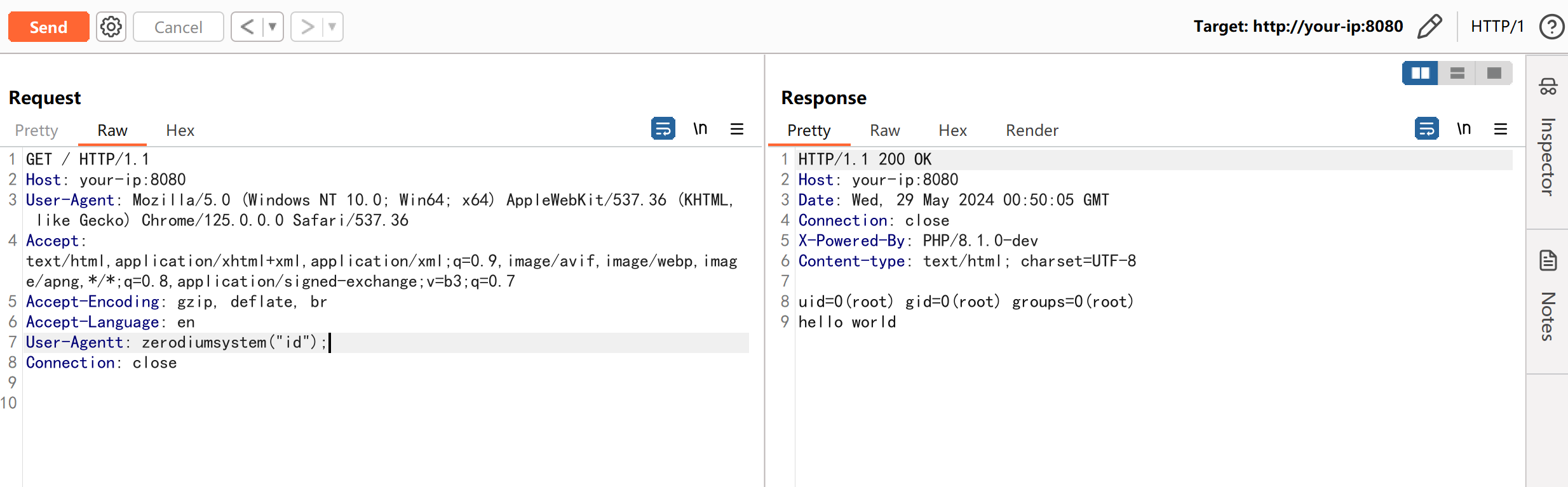
Task: Select the top/bottom split layout
Action: point(1457,74)
